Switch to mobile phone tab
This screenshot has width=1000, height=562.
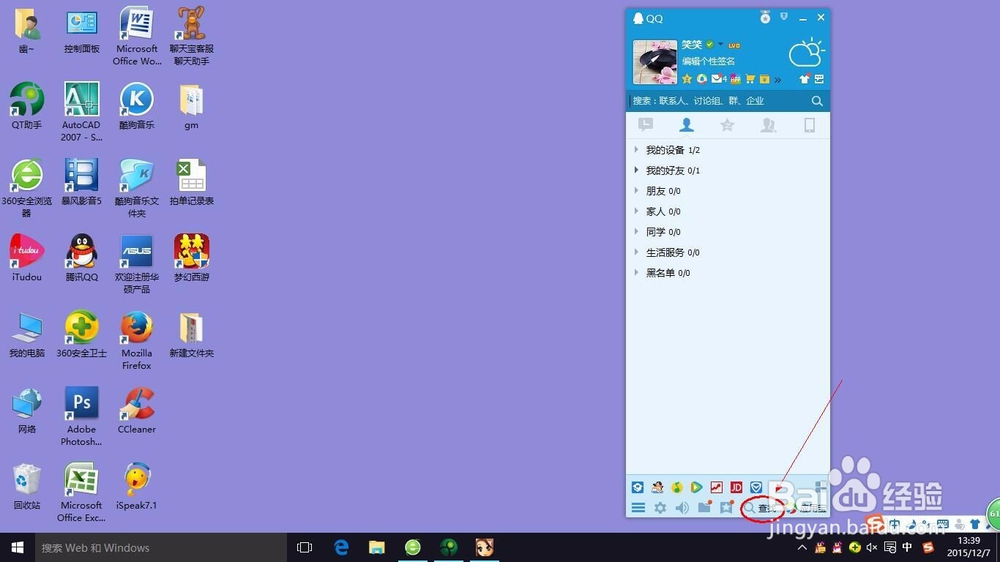(809, 125)
